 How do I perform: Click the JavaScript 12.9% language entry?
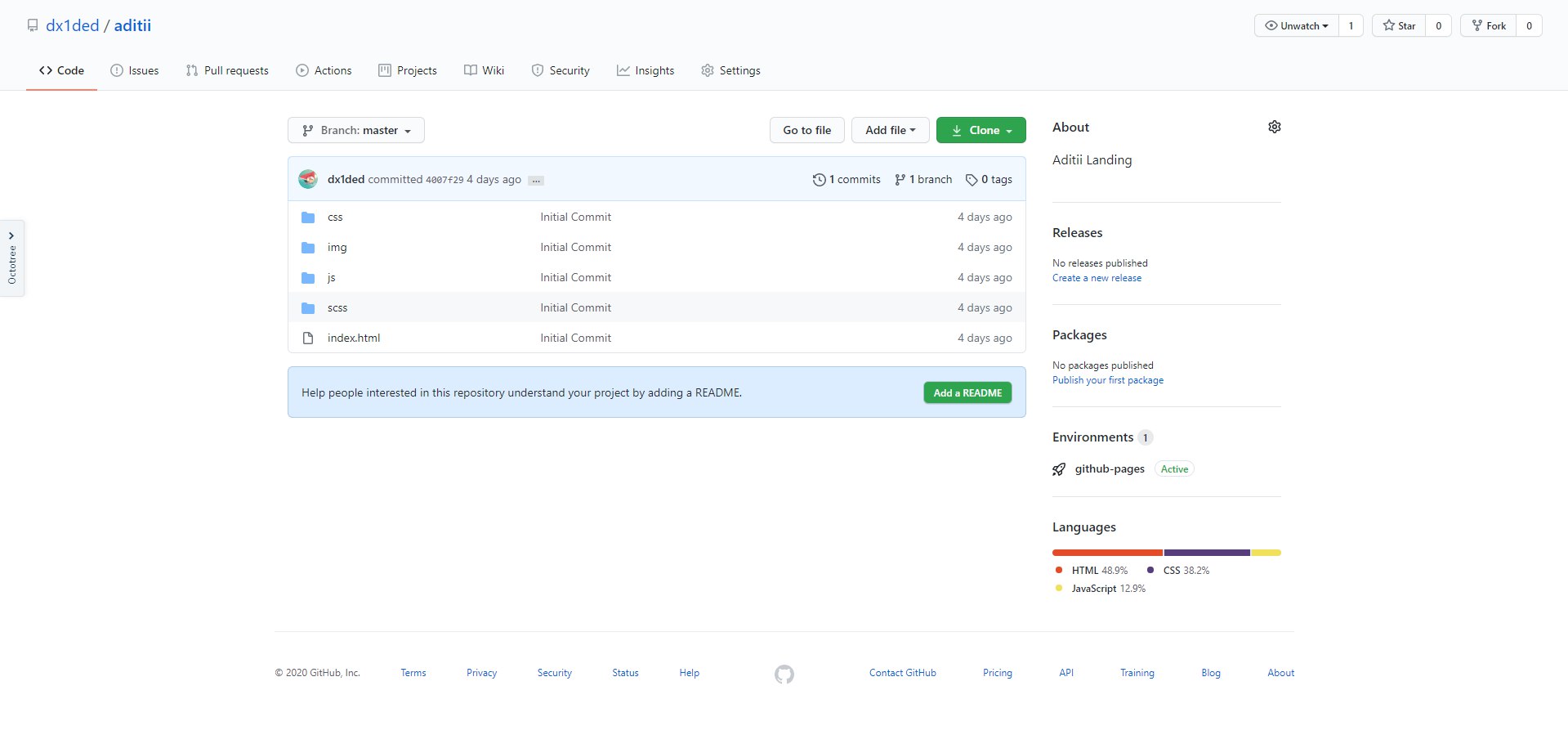tap(1100, 589)
